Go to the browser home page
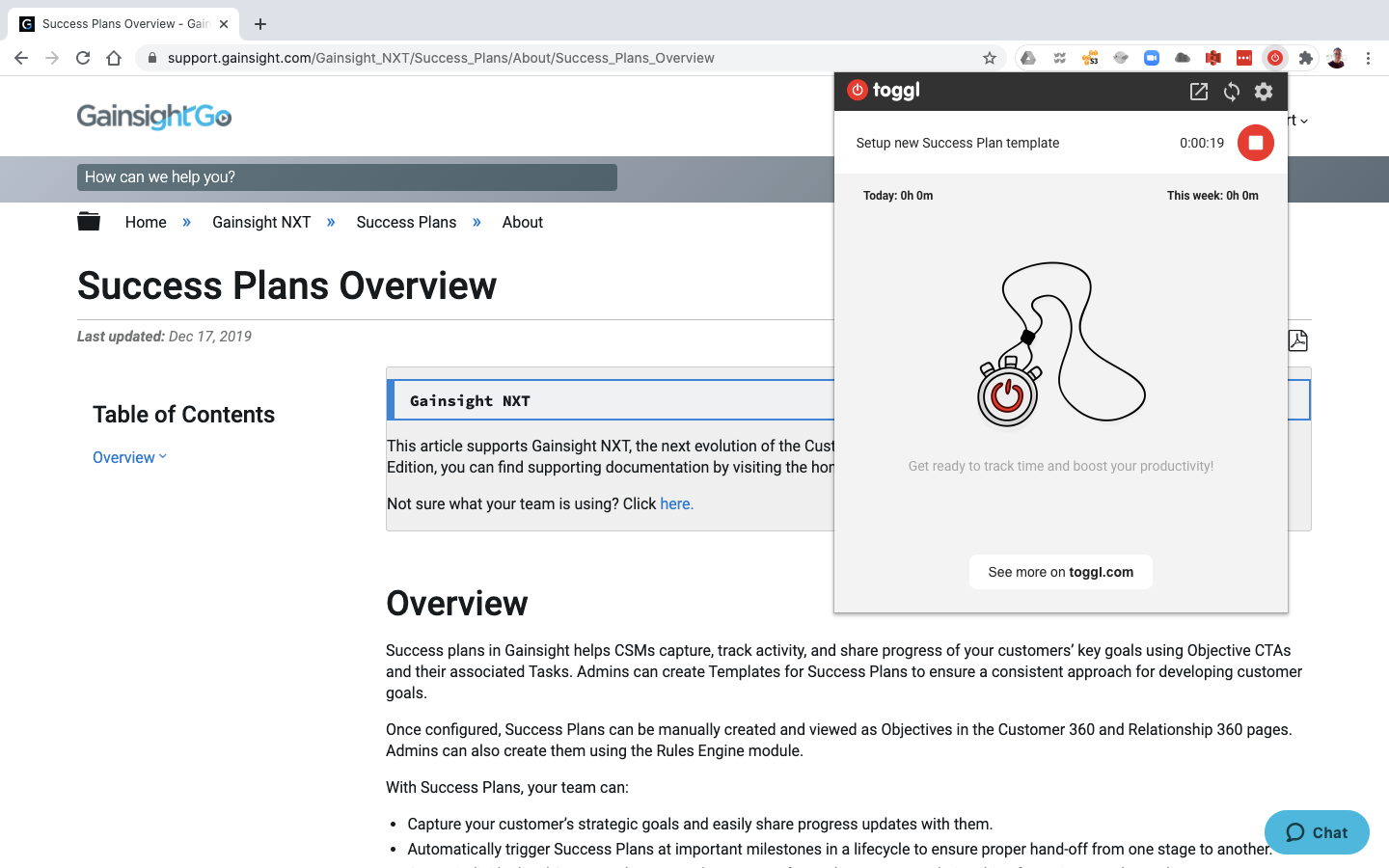The width and height of the screenshot is (1389, 868). pos(114,58)
